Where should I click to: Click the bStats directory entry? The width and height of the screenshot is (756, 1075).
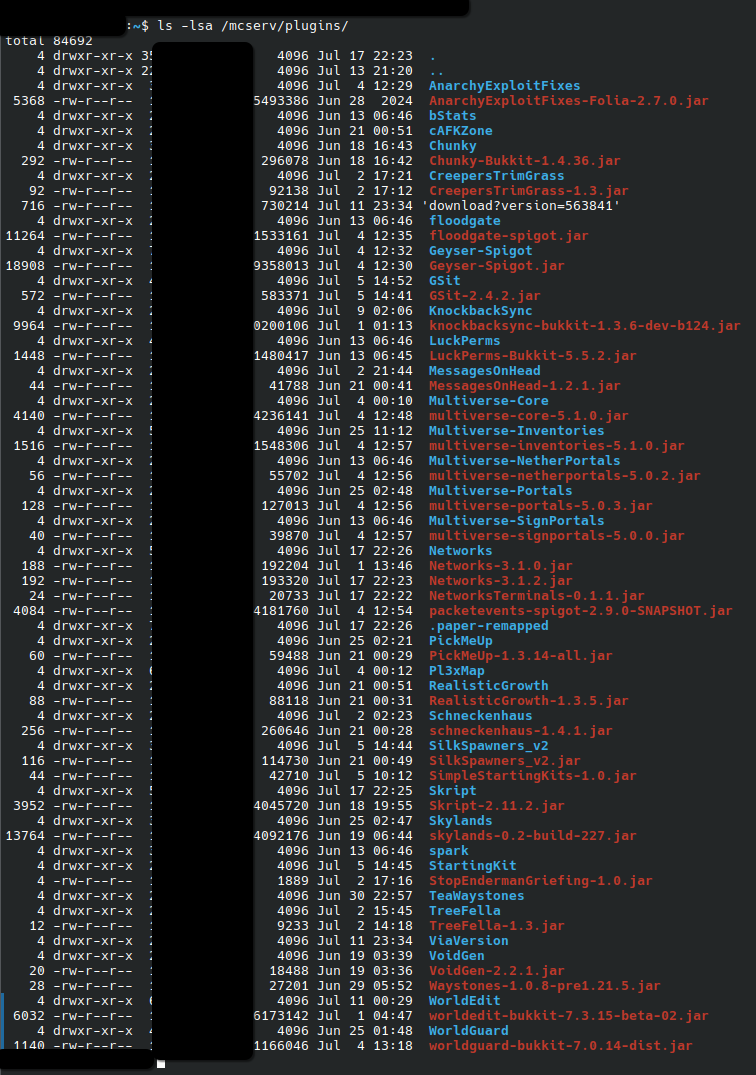point(452,116)
